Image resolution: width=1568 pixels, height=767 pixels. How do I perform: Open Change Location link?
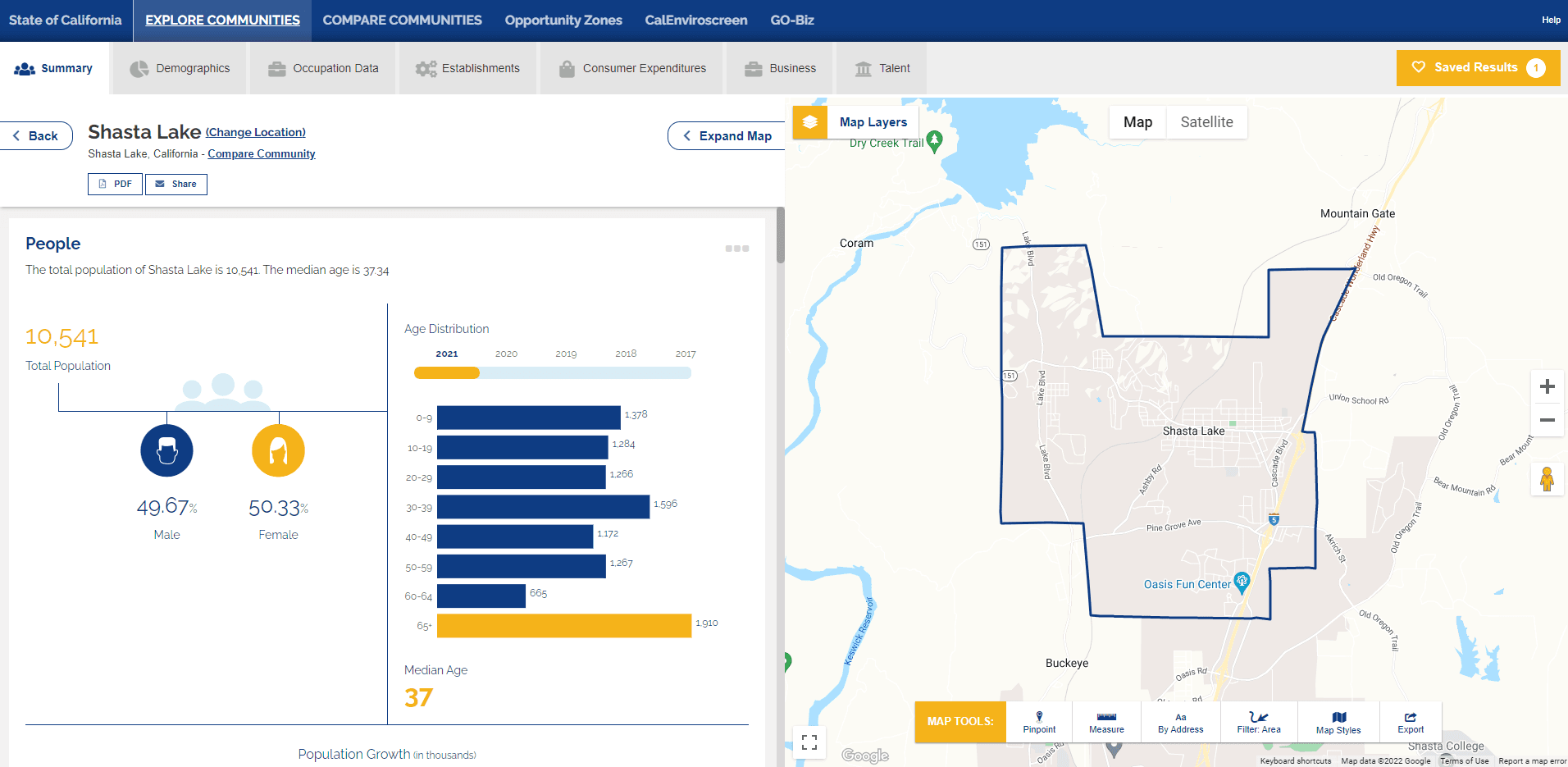click(255, 131)
